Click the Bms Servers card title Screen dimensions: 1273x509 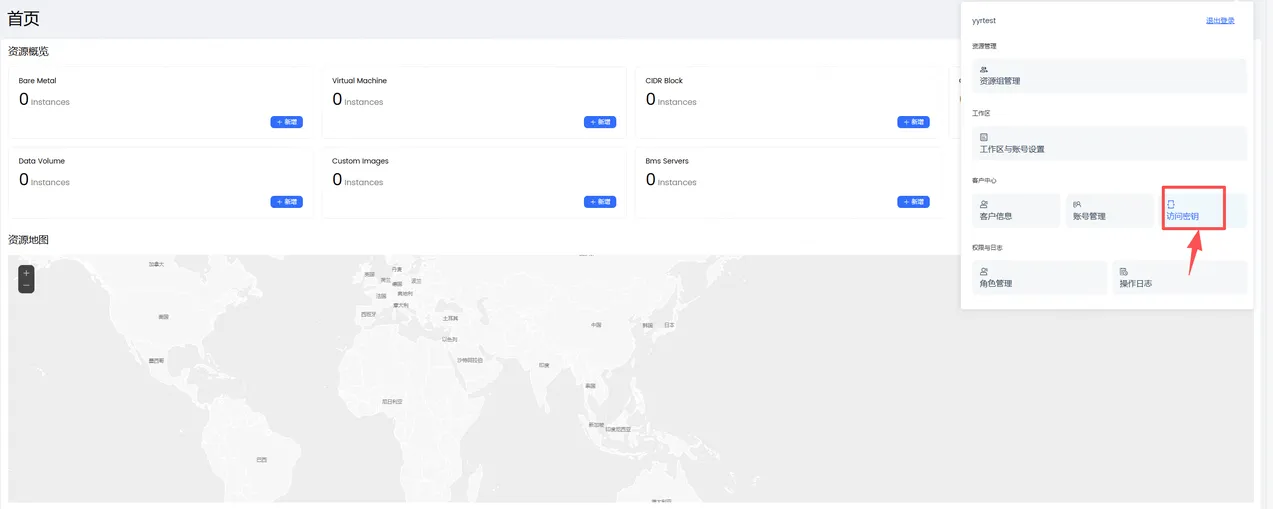pos(668,161)
